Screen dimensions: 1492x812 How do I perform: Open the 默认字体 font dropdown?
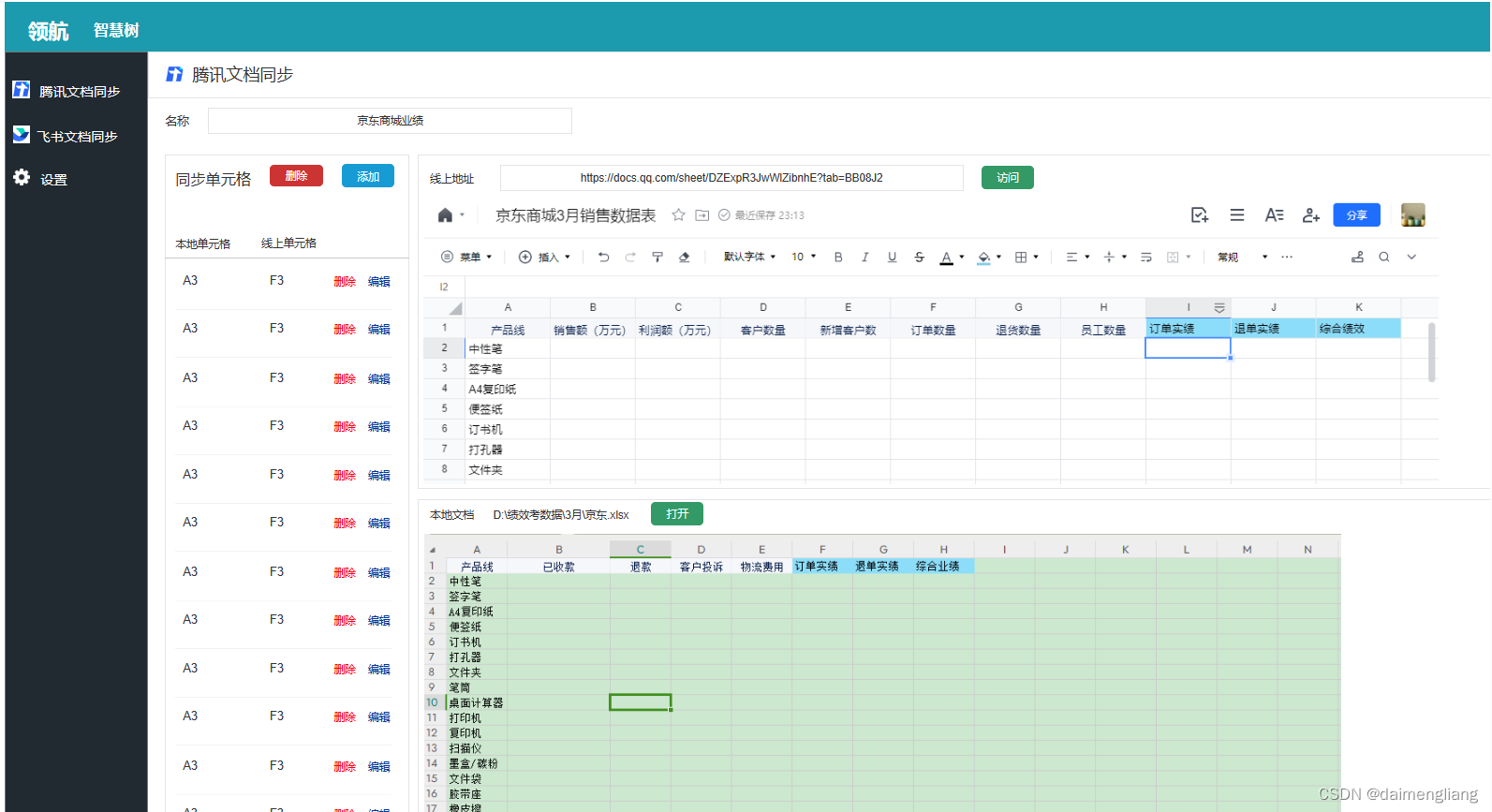(x=749, y=257)
